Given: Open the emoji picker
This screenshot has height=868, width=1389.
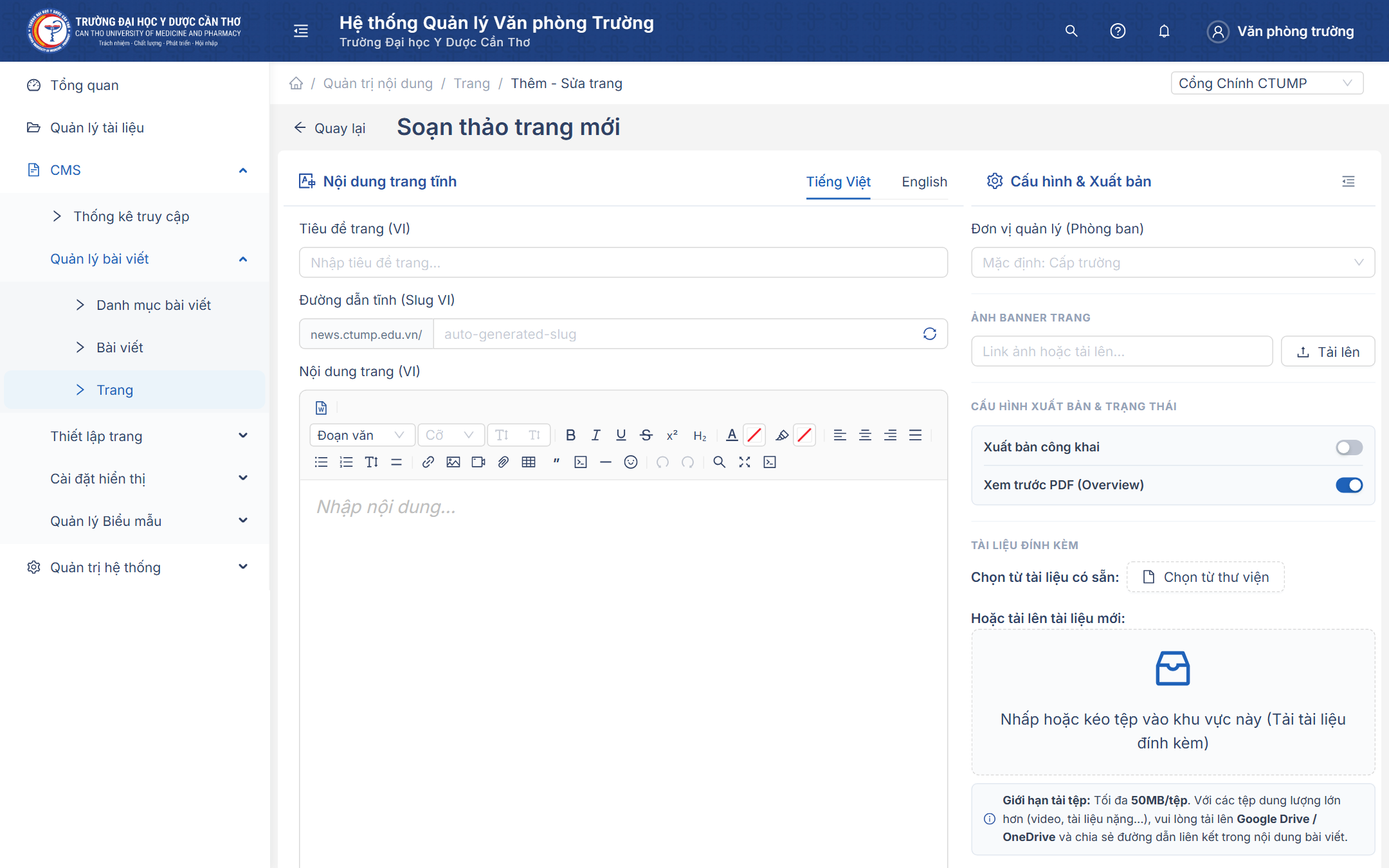Looking at the screenshot, I should (x=631, y=462).
